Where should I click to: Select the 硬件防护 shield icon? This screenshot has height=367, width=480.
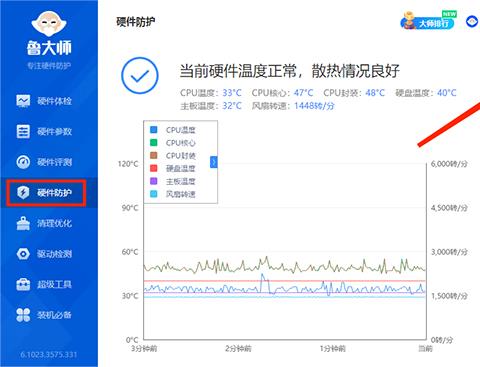point(23,193)
